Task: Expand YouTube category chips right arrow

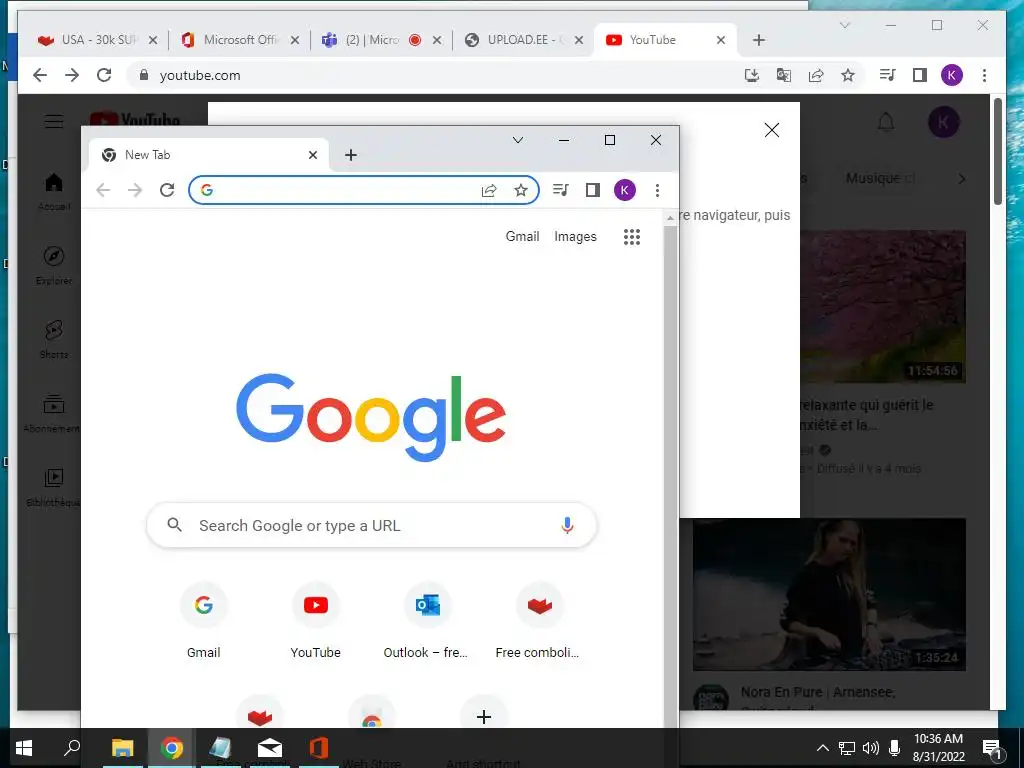Action: (x=961, y=178)
